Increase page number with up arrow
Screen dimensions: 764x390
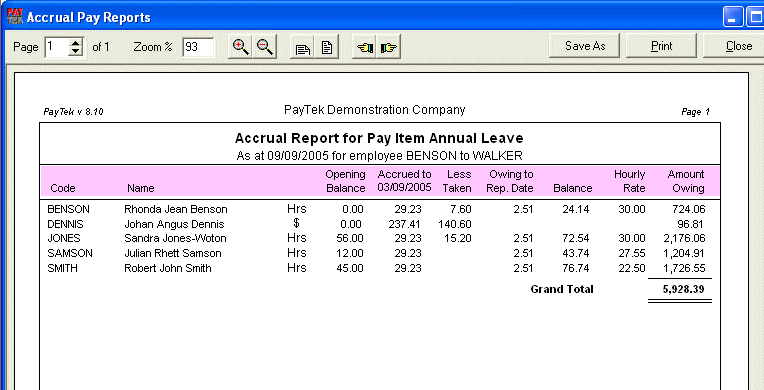tap(76, 43)
